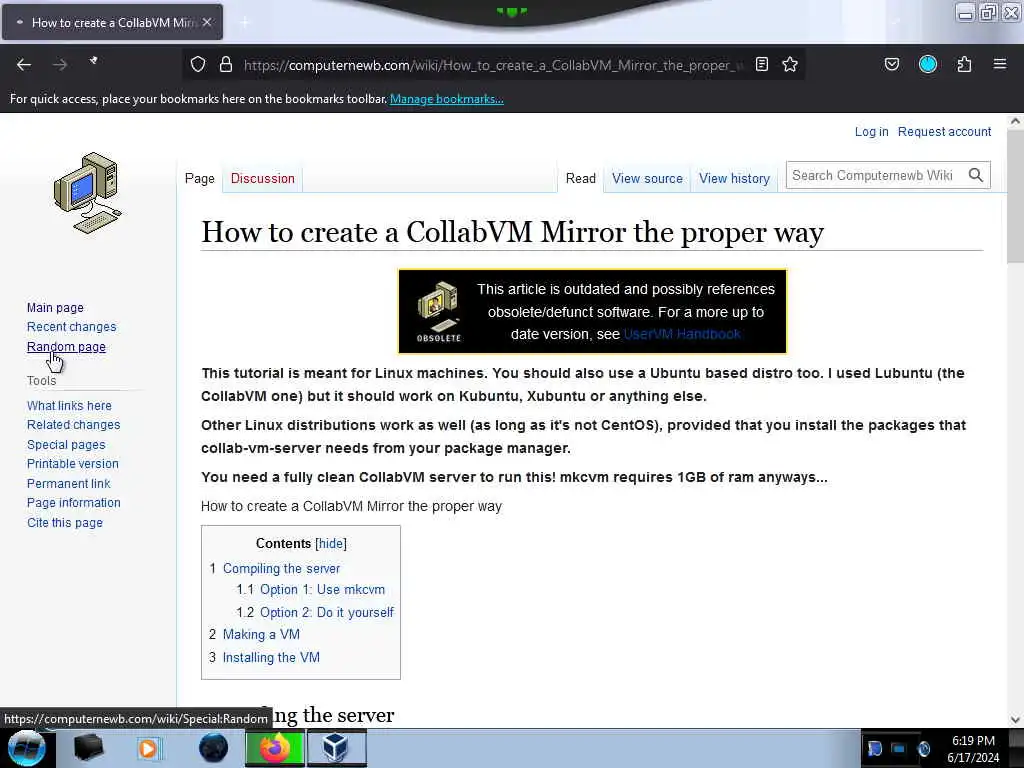The image size is (1024, 768).
Task: Open the media player taskbar icon
Action: (x=148, y=748)
